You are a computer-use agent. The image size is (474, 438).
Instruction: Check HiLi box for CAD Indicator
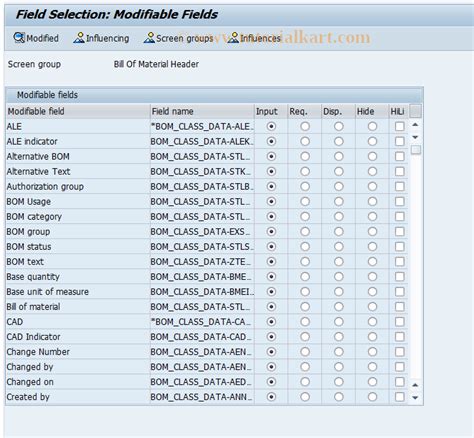[x=399, y=337]
